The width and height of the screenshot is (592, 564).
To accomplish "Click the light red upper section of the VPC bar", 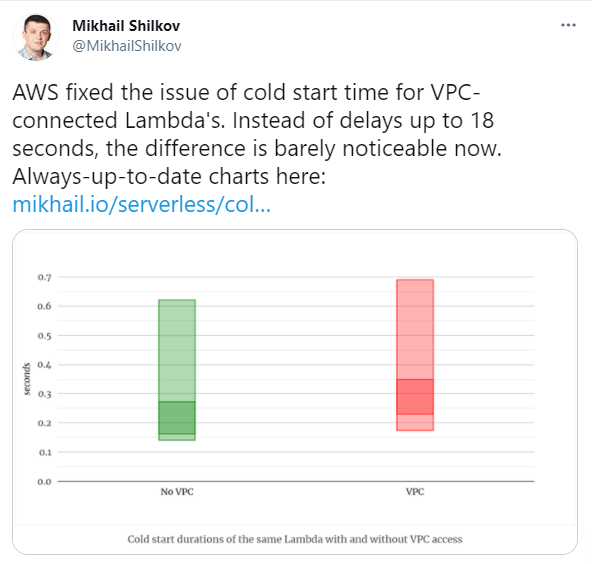I will click(x=415, y=329).
